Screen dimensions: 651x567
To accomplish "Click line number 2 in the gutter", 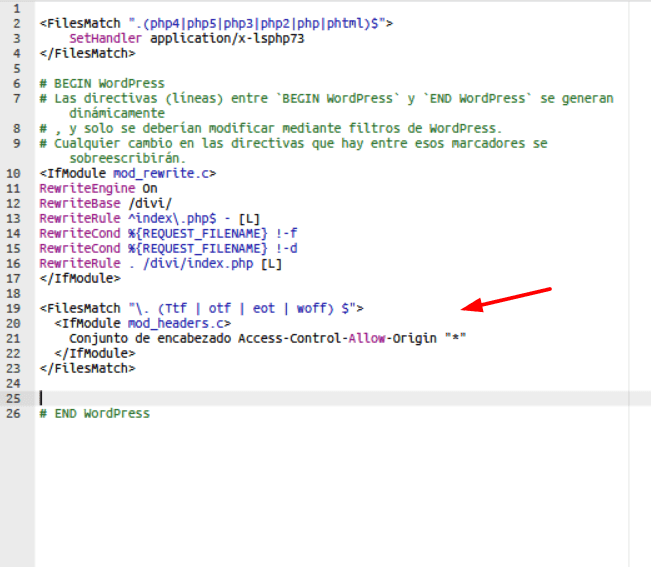I will click(x=17, y=23).
